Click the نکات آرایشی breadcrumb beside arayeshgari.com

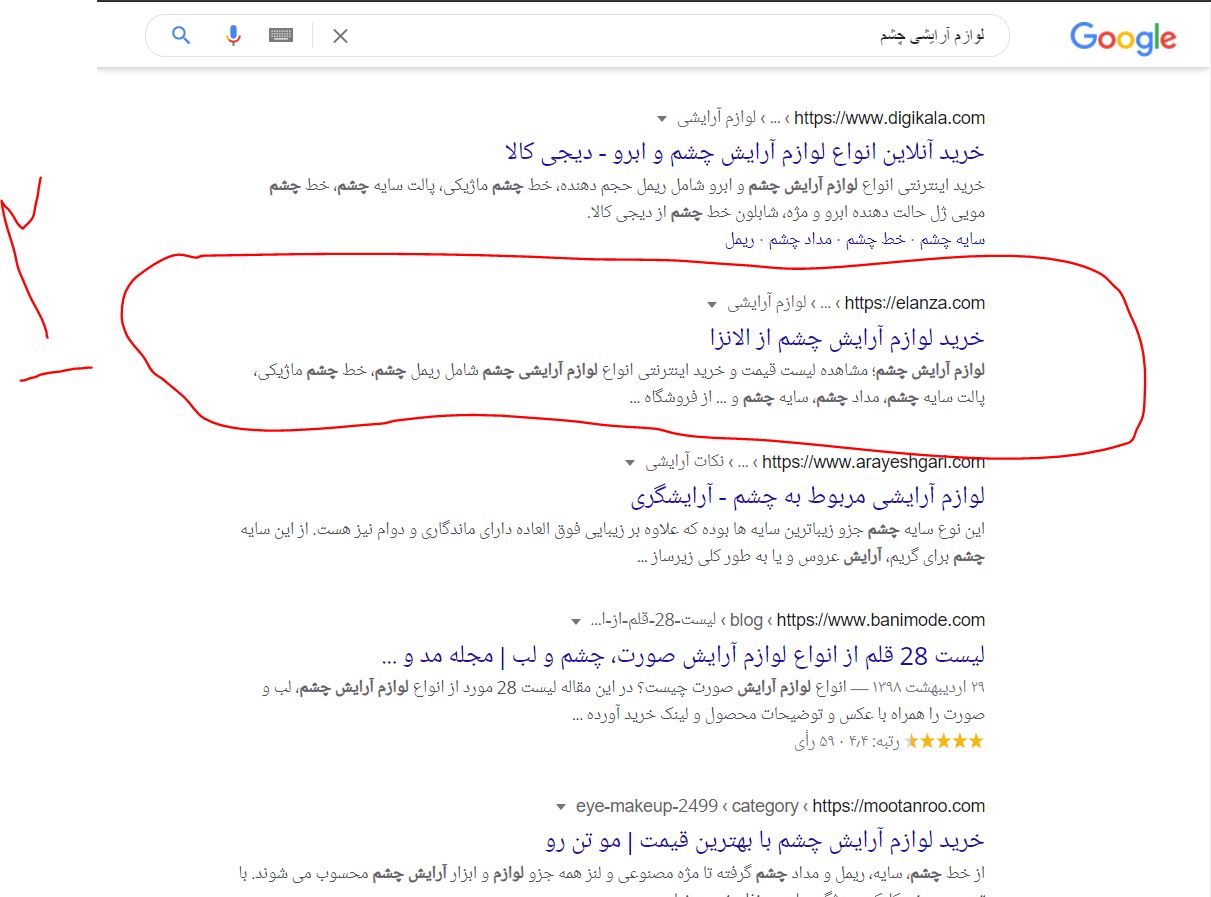(x=684, y=462)
